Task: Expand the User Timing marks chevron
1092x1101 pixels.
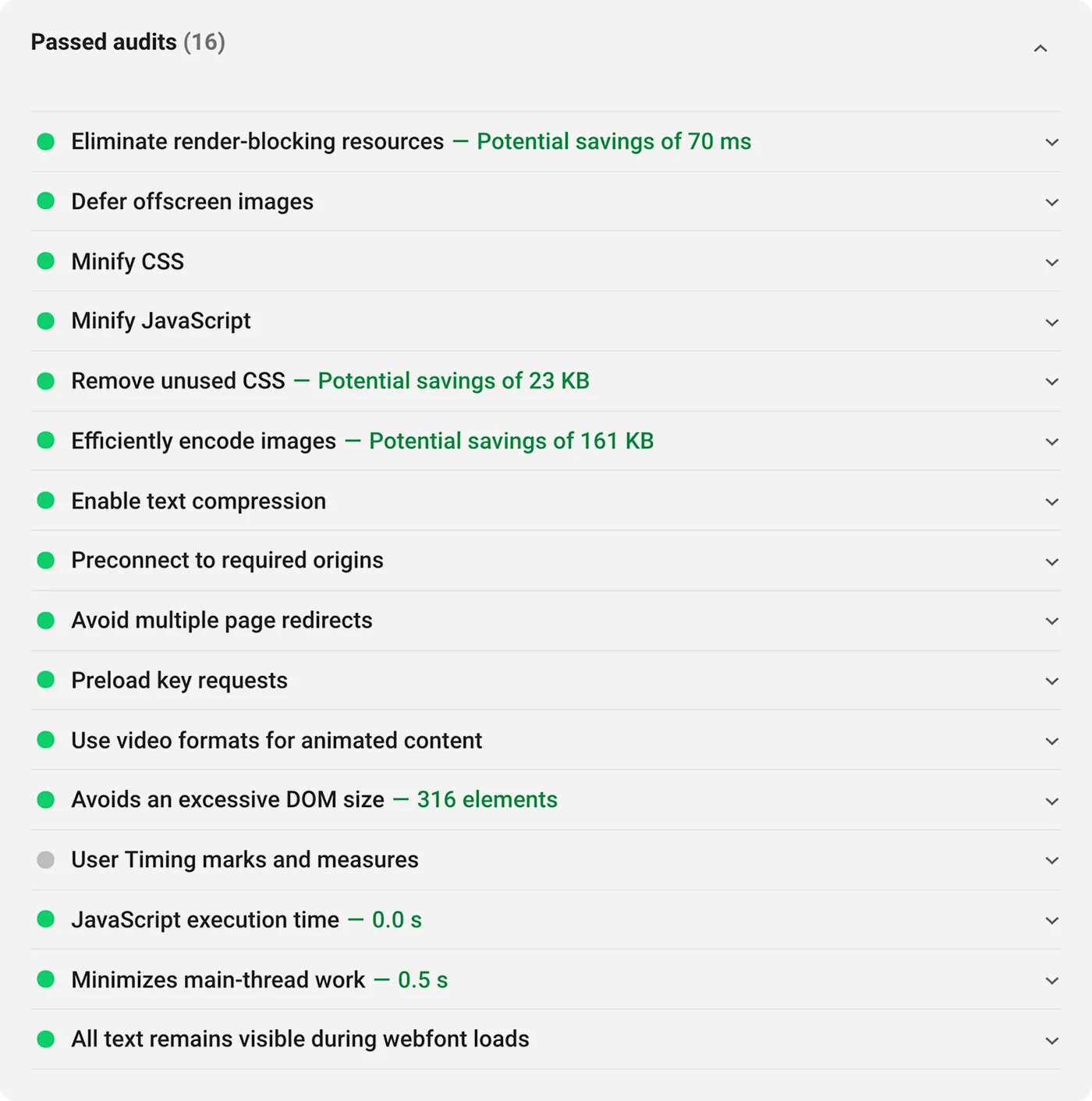Action: click(x=1051, y=860)
